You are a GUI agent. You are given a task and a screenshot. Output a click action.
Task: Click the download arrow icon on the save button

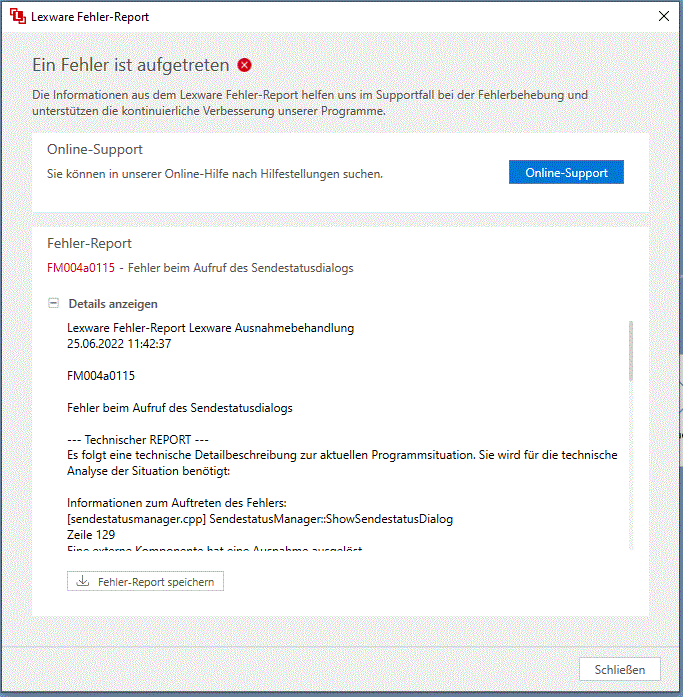(x=83, y=582)
